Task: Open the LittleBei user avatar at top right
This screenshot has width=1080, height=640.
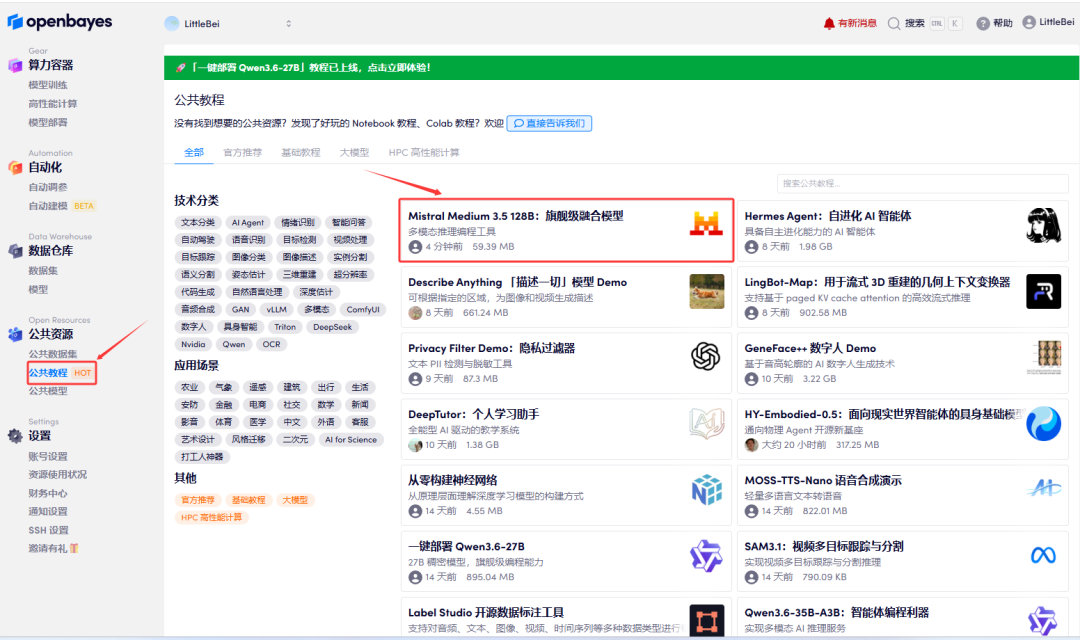Action: click(x=1028, y=23)
